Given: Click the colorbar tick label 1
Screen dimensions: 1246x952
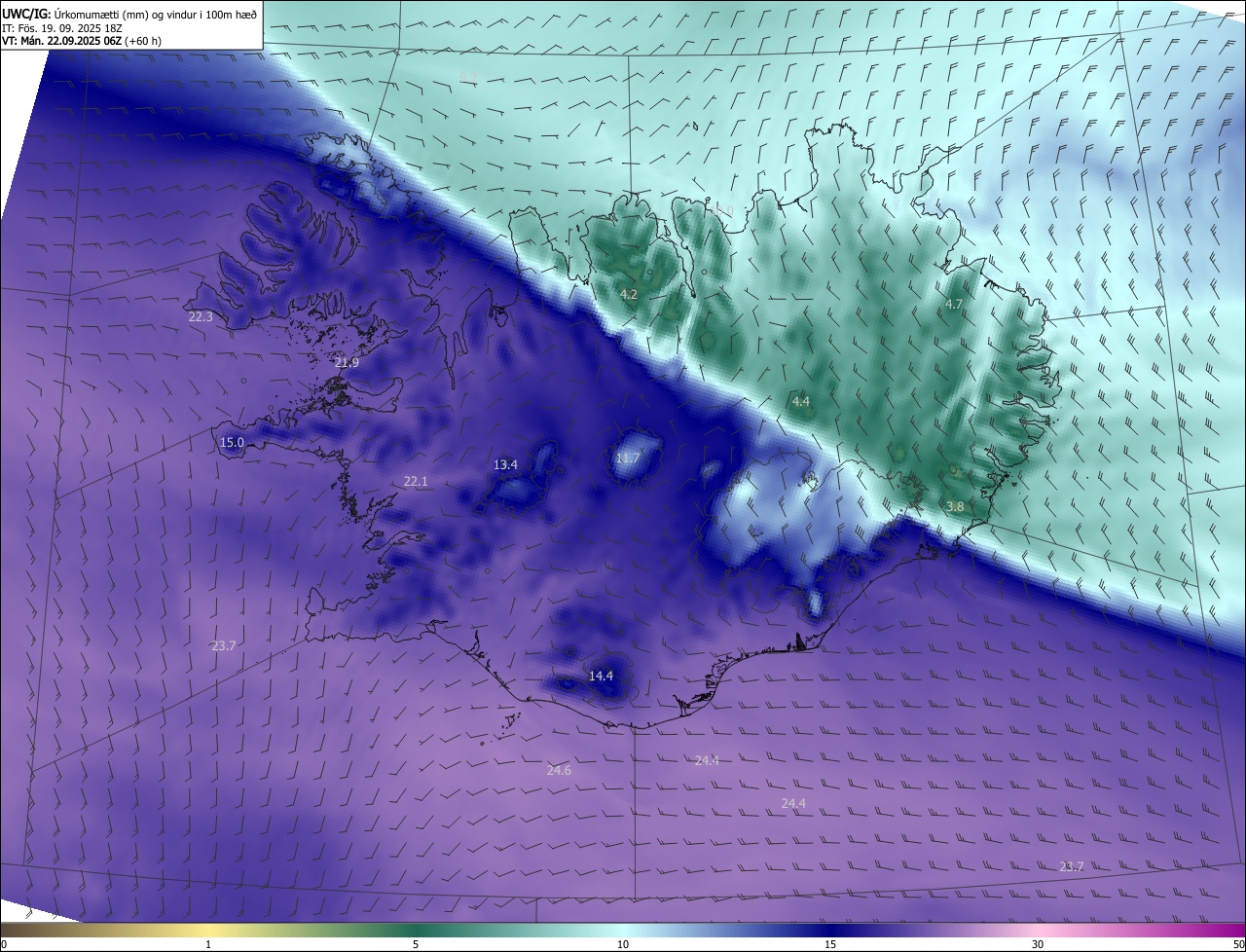Looking at the screenshot, I should click(x=208, y=944).
